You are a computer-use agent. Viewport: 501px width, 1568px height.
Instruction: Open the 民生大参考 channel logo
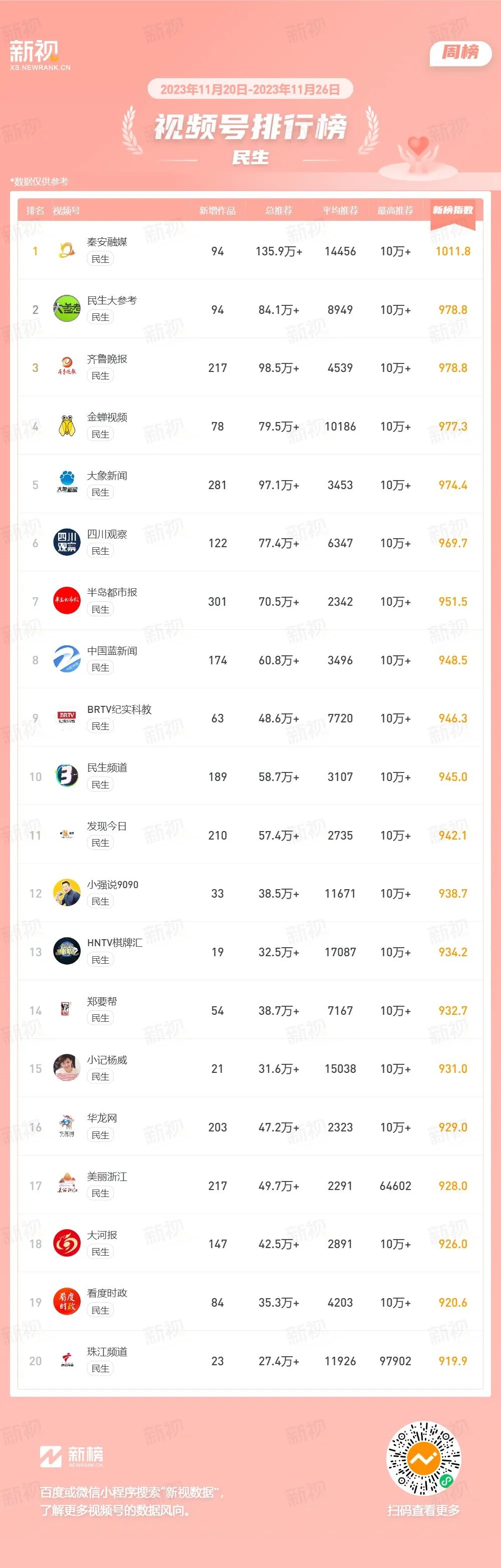click(67, 309)
